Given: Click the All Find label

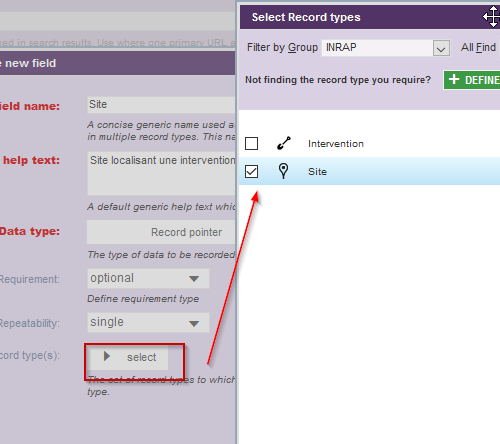Looking at the screenshot, I should click(478, 47).
